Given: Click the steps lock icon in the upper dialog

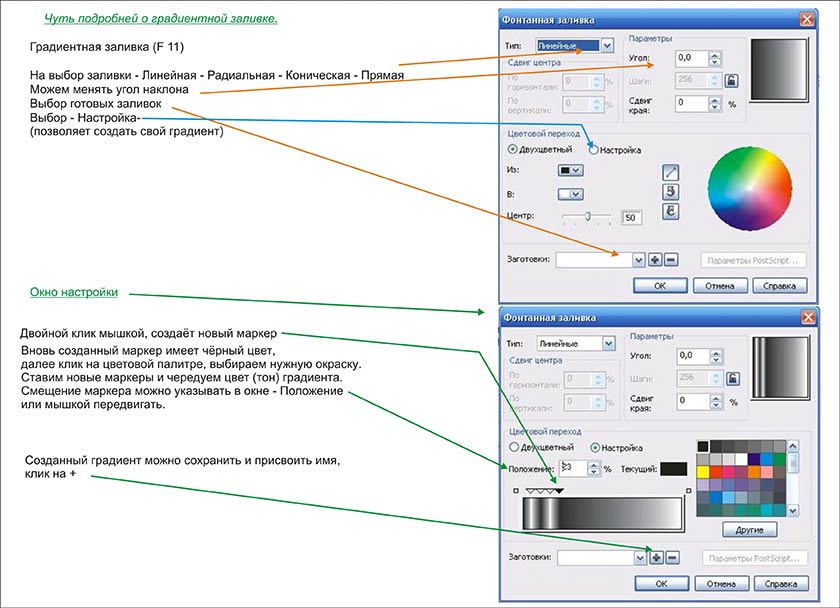Looking at the screenshot, I should (x=732, y=81).
